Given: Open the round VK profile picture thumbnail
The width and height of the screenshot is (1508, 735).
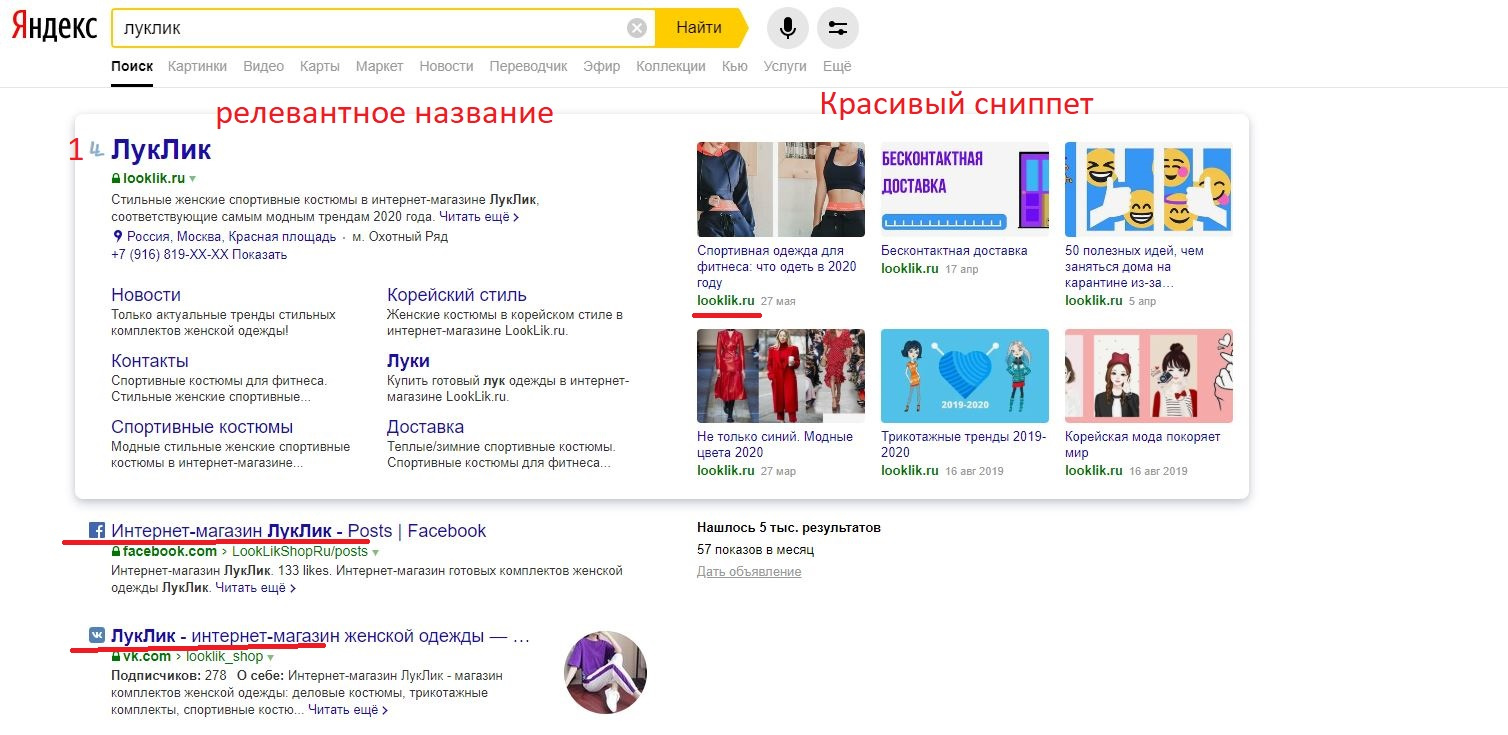Looking at the screenshot, I should [x=606, y=672].
